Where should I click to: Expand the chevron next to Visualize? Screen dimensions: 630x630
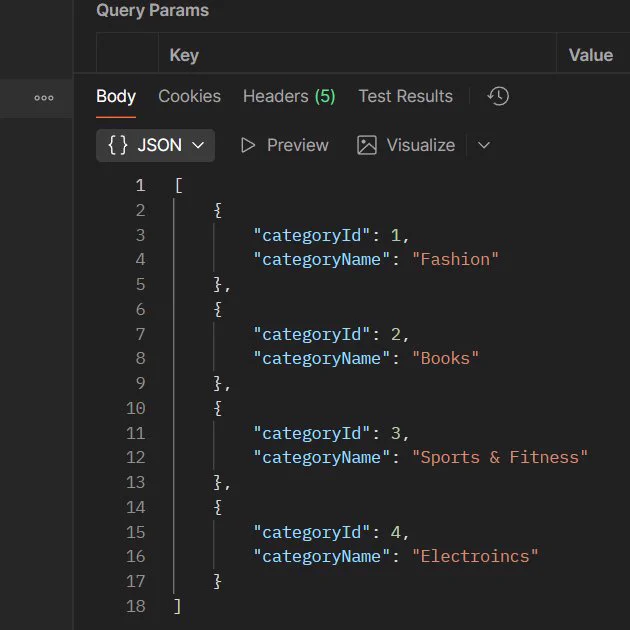tap(484, 145)
